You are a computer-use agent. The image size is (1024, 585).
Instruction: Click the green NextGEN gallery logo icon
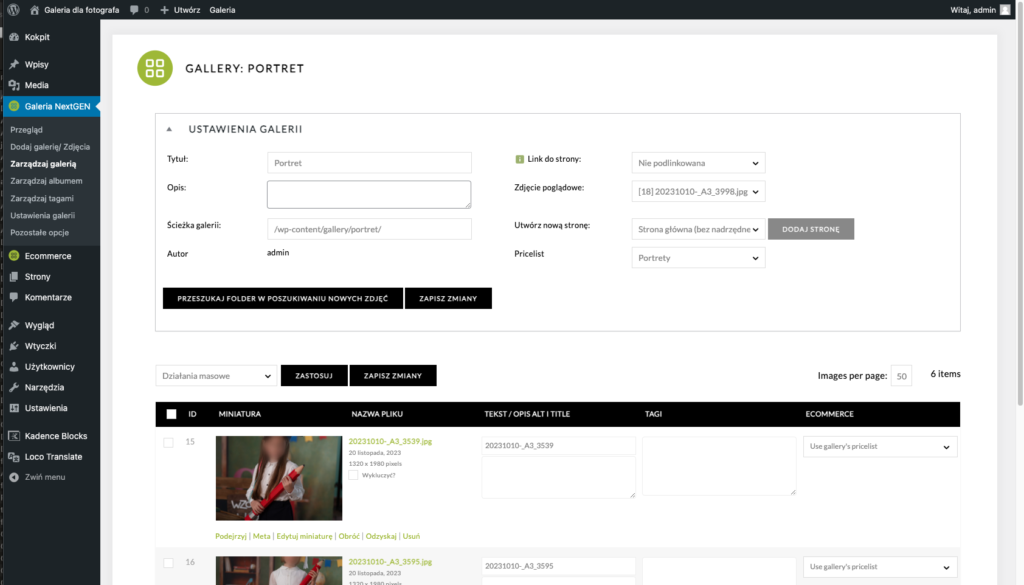[x=154, y=68]
